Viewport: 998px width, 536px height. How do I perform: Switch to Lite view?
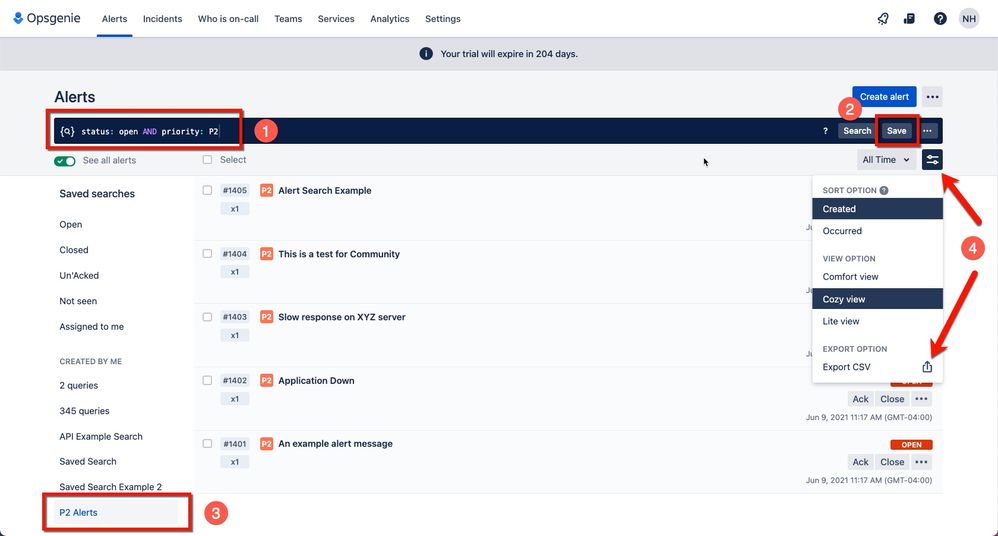[x=877, y=321]
